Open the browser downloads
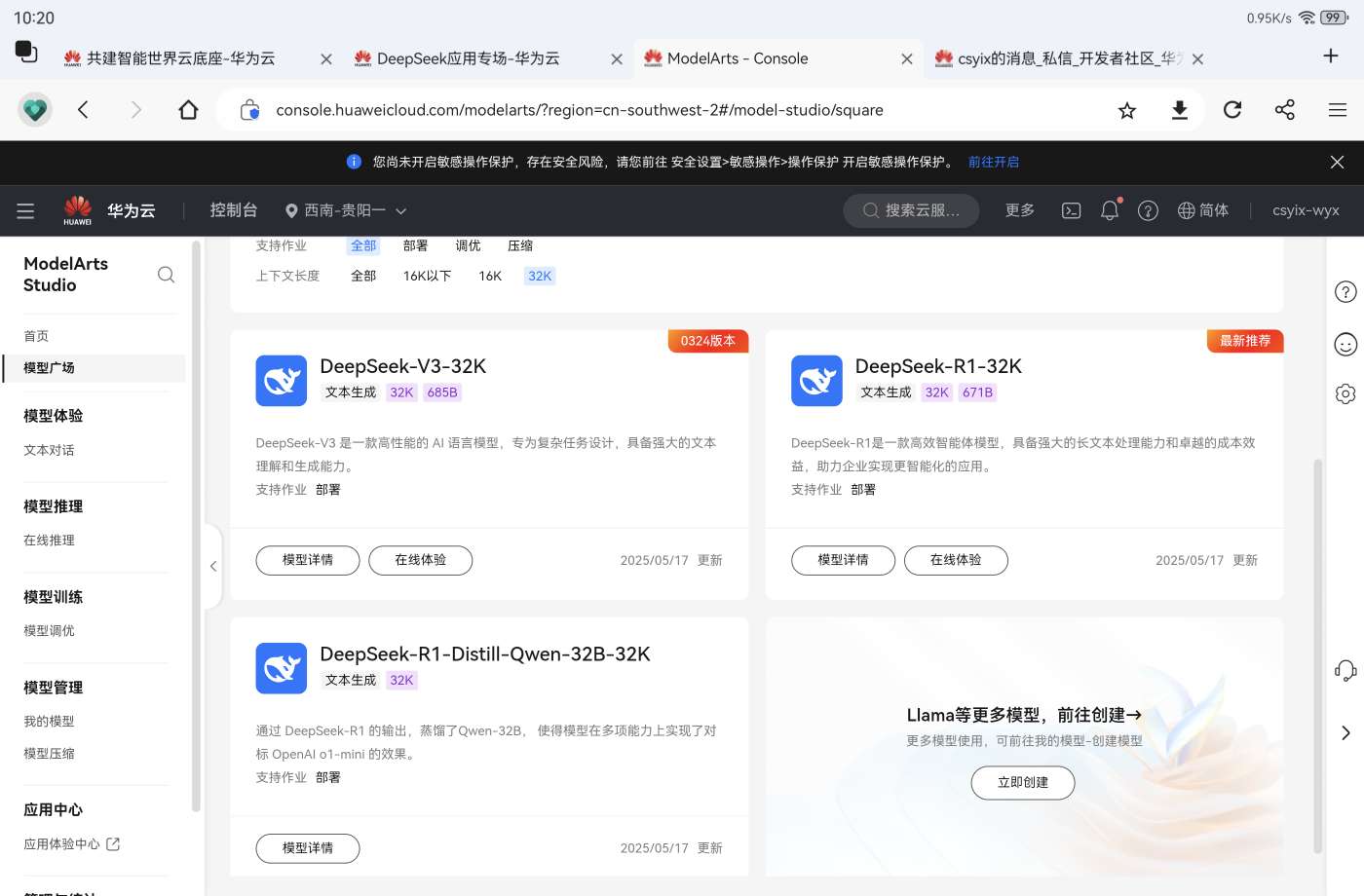 (1180, 110)
